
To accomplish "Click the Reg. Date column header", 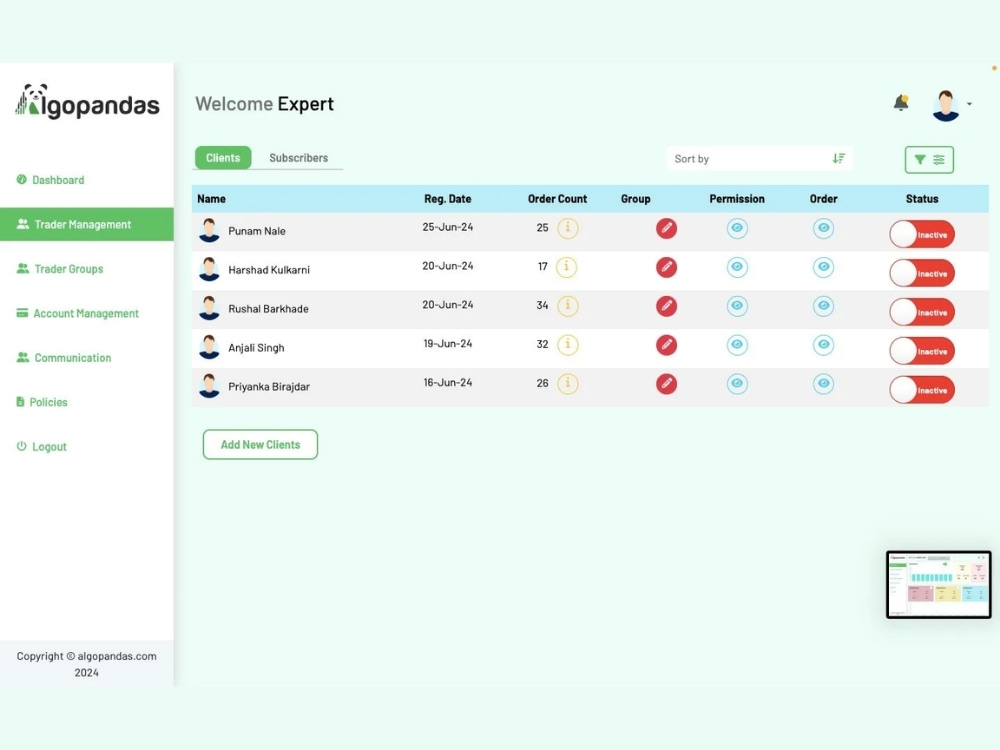I will point(448,199).
